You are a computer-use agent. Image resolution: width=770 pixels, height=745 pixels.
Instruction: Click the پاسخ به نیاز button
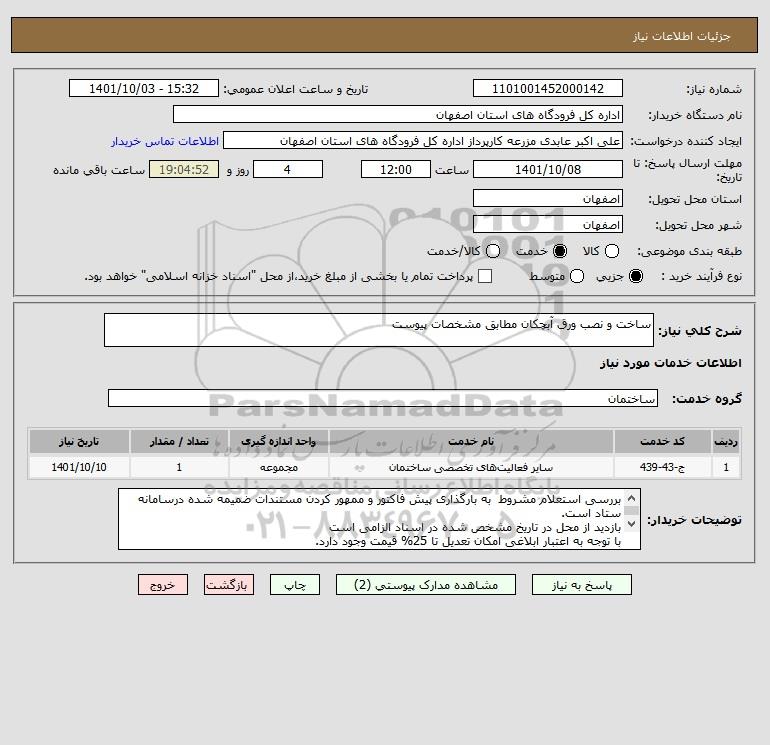pos(581,584)
